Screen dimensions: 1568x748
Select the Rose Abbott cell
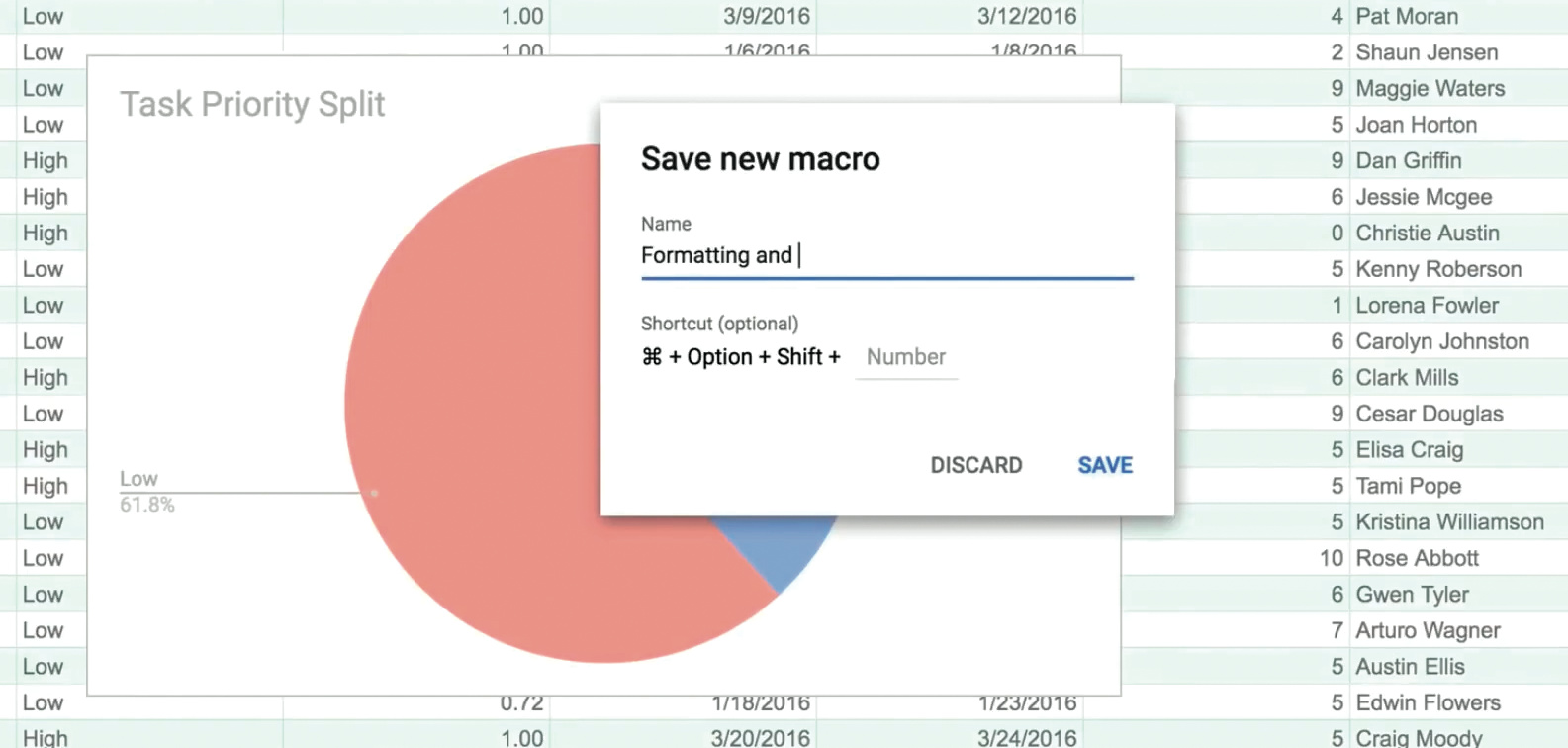pyautogui.click(x=1417, y=558)
